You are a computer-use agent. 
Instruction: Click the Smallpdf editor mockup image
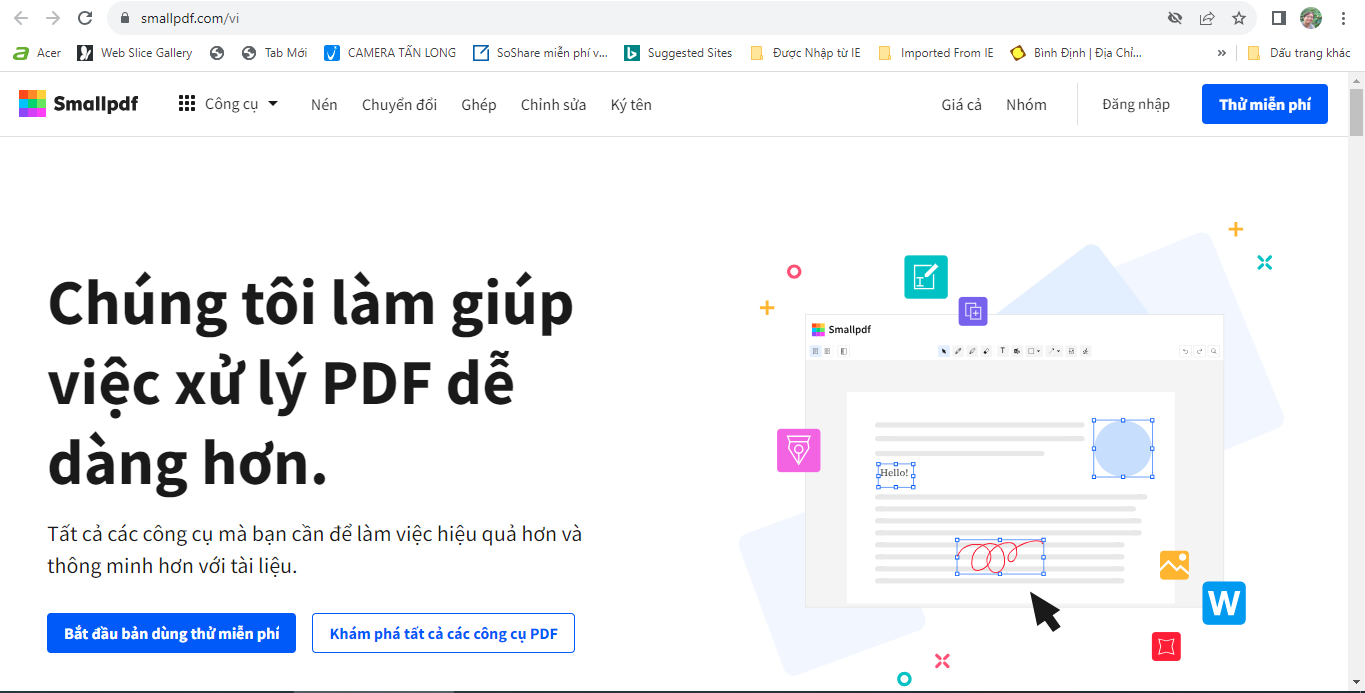point(1014,461)
